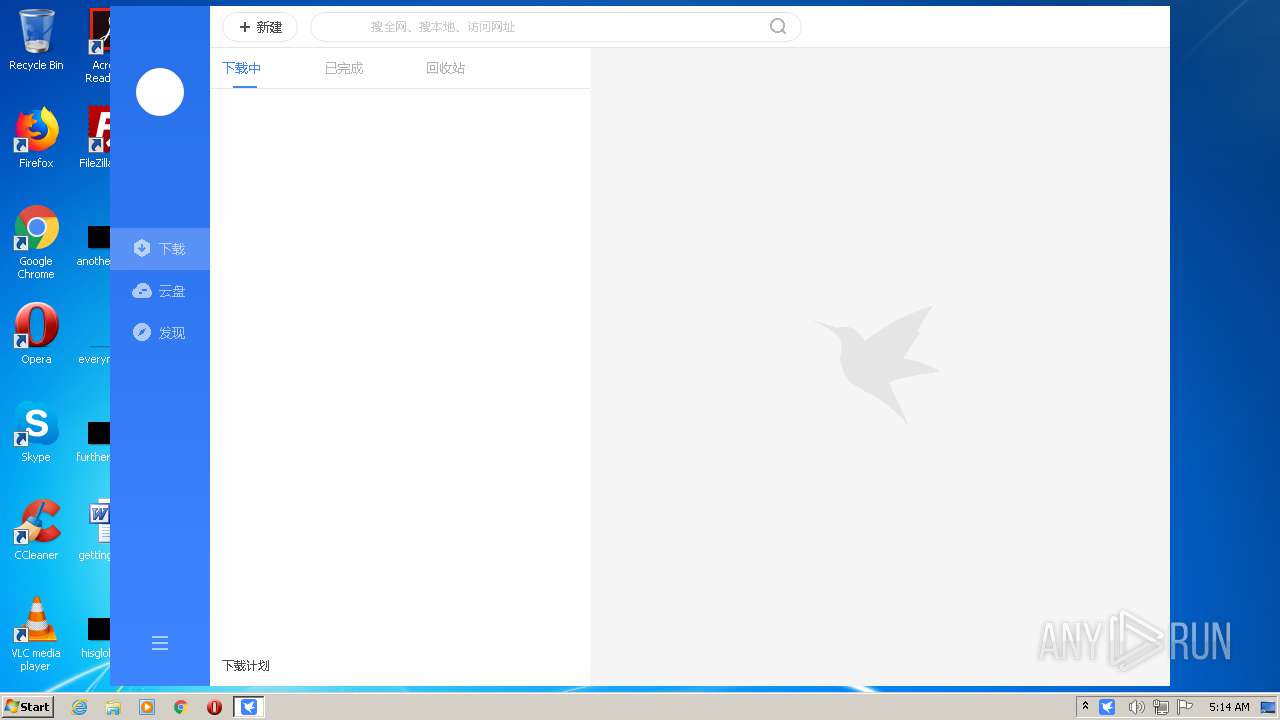Launch VLC media player from desktop

(x=36, y=635)
